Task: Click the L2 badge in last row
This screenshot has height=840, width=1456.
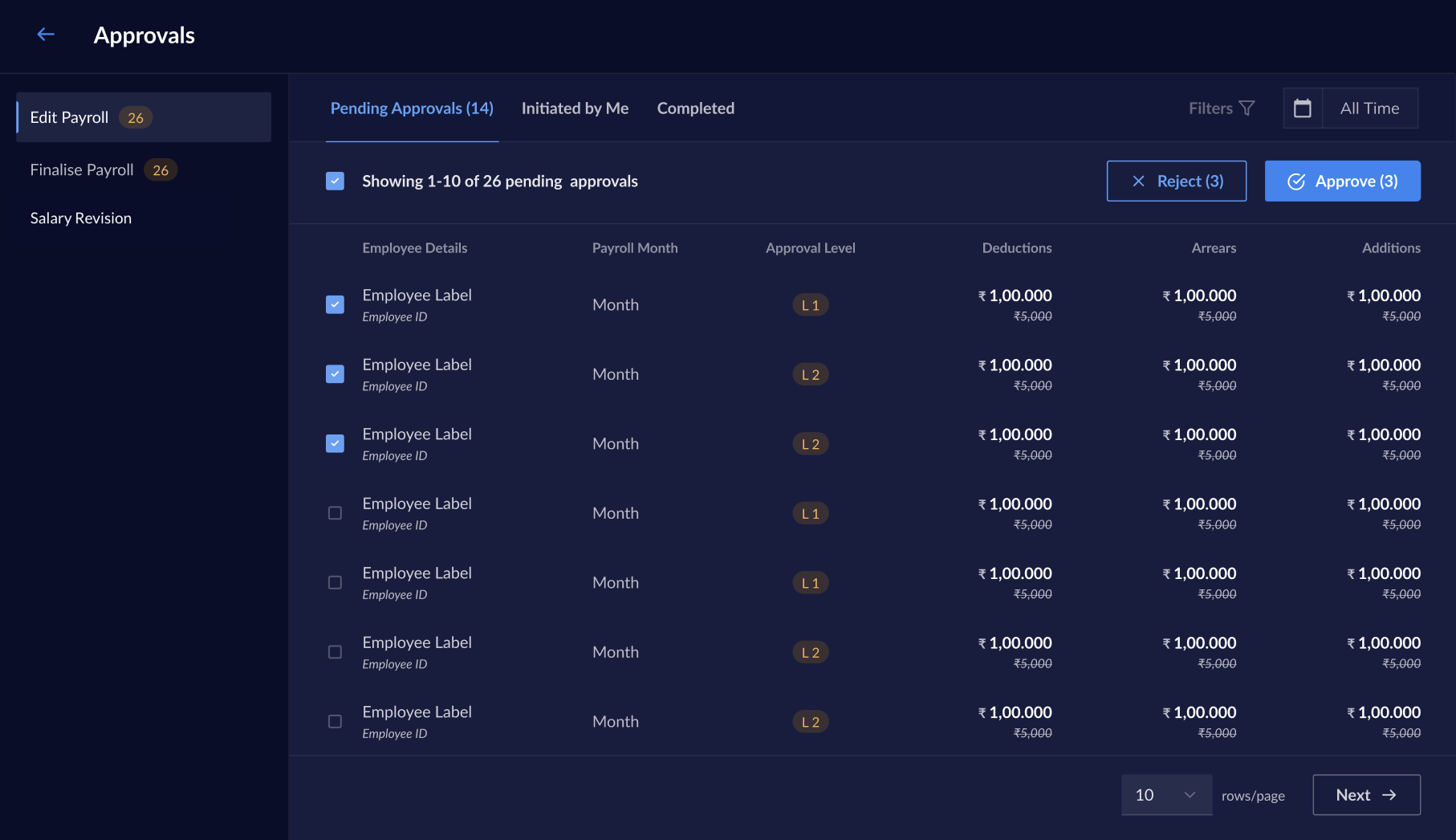Action: coord(810,722)
